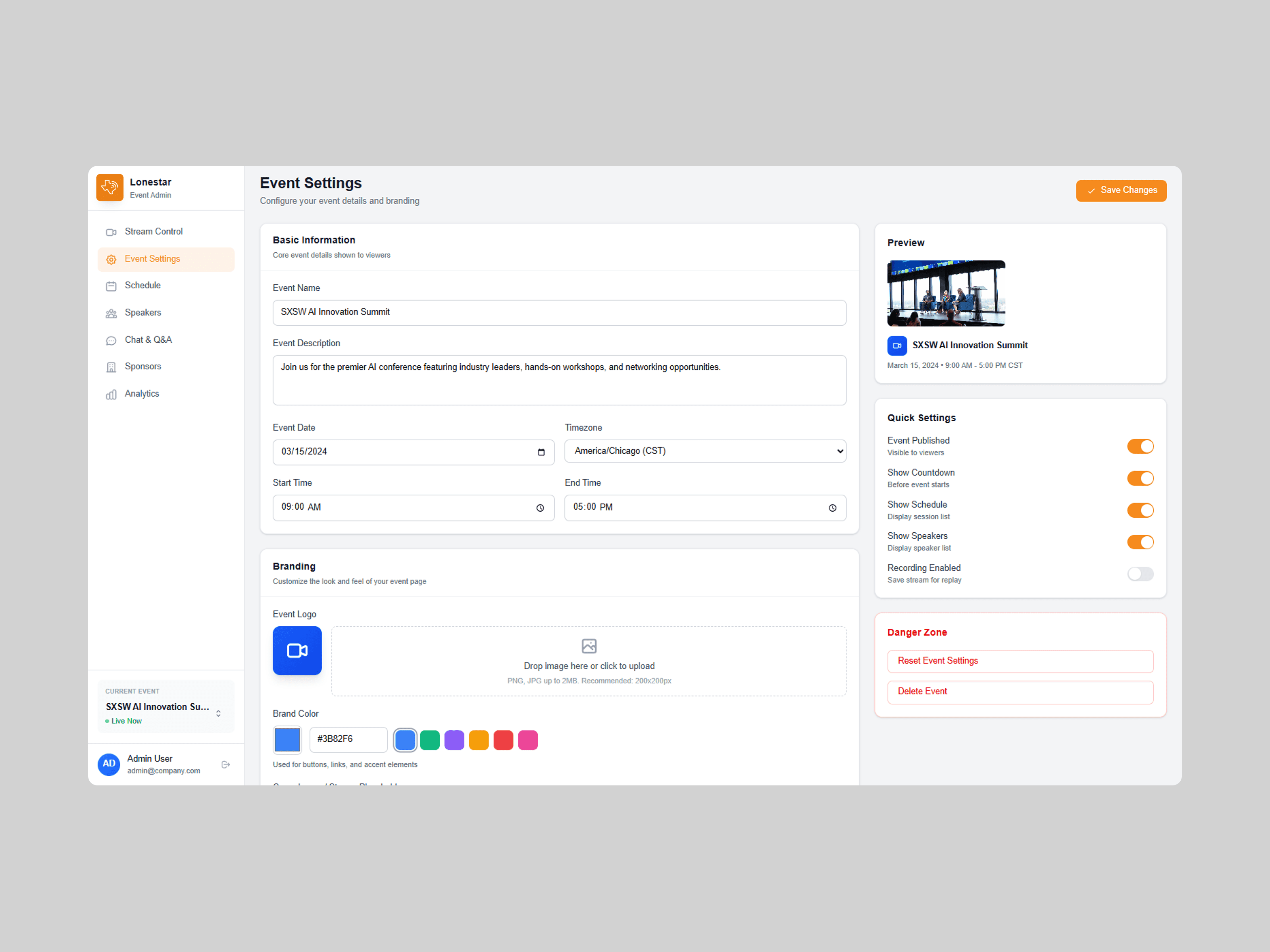1270x952 pixels.
Task: Select the purple brand color swatch
Action: (454, 740)
